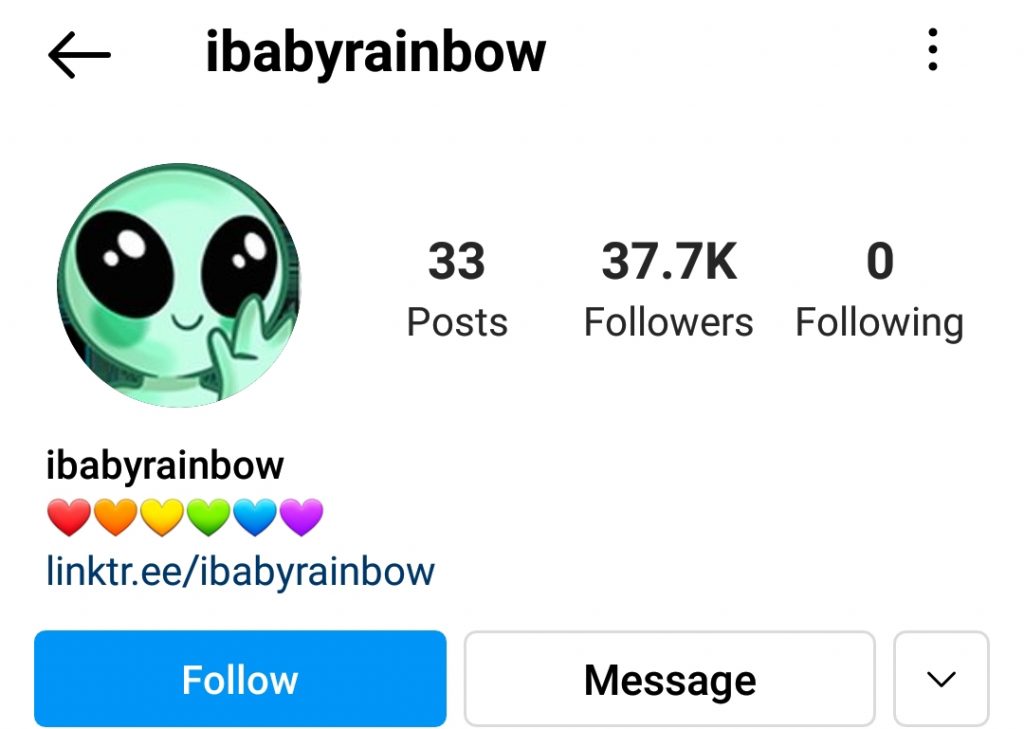Select the bold ibabyrainbow display name
The width and height of the screenshot is (1024, 729).
165,466
